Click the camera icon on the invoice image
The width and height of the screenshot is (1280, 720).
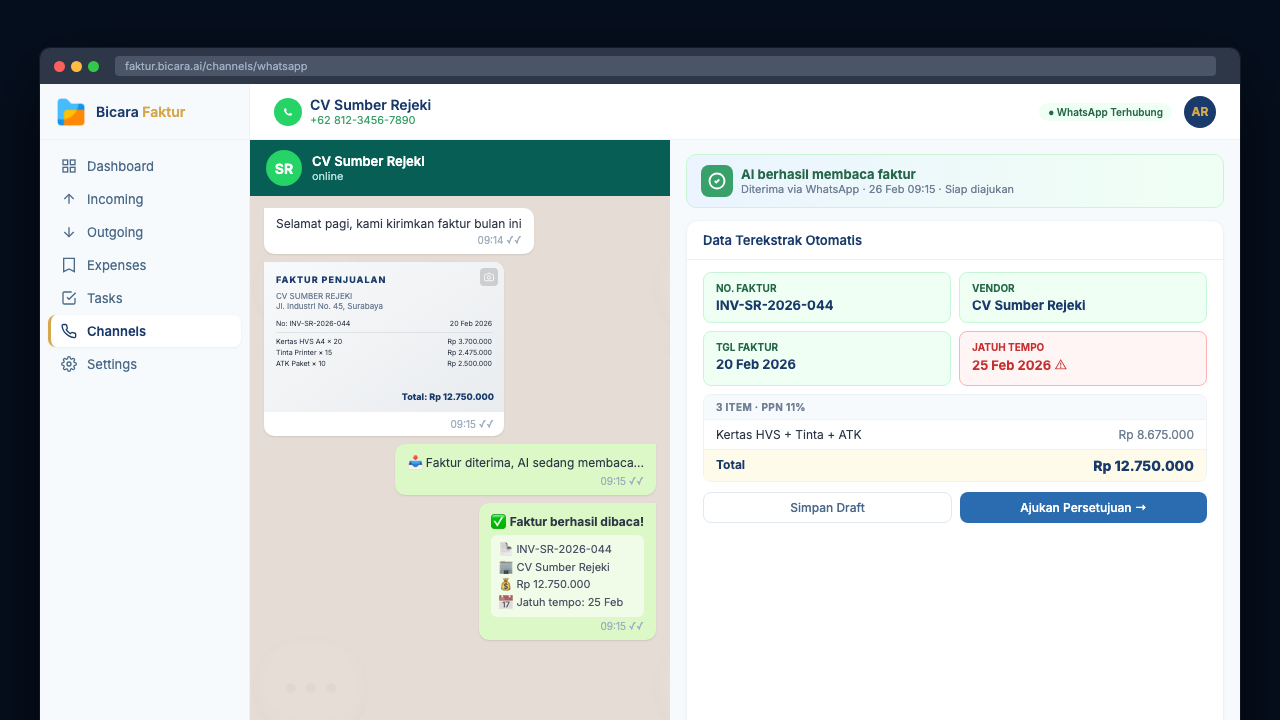click(489, 277)
